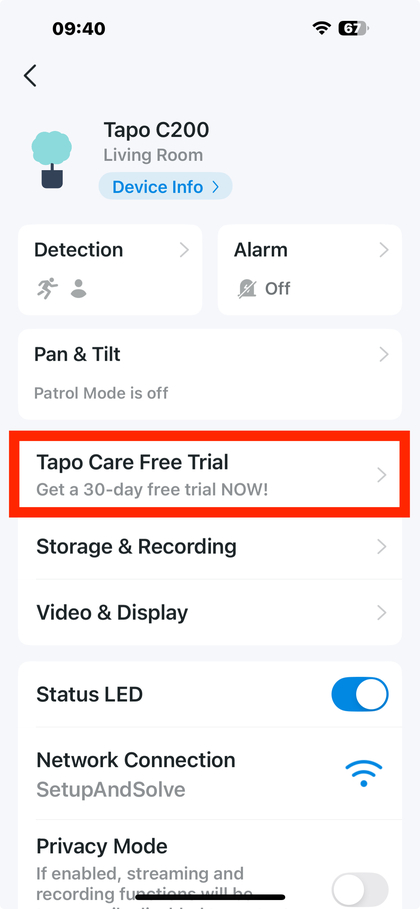The width and height of the screenshot is (420, 909).
Task: Expand Alarm settings using its chevron
Action: click(x=383, y=250)
